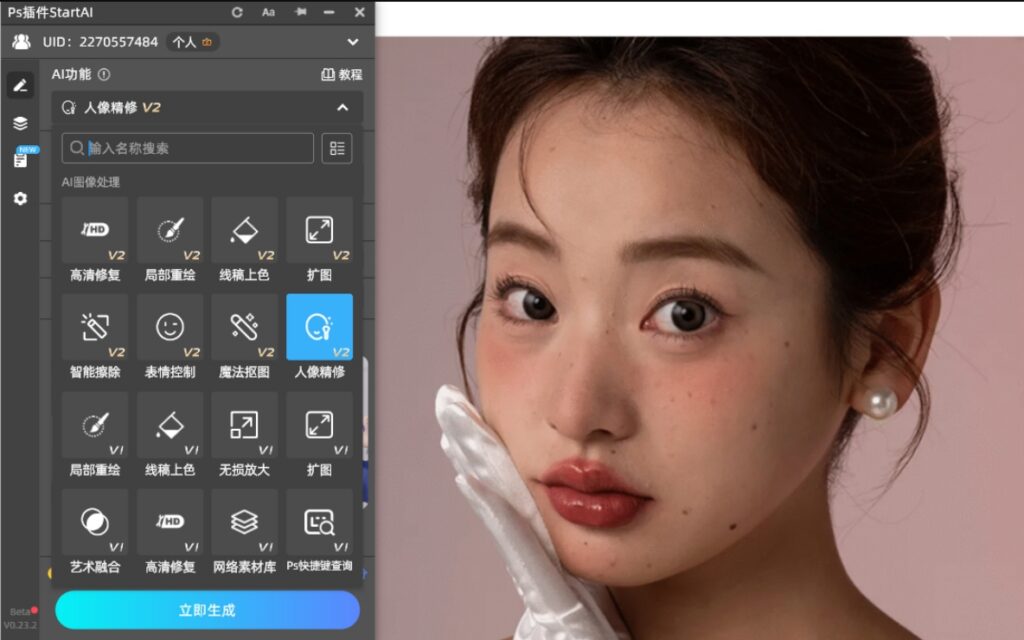Switch to the layers tab in the sidebar

point(18,122)
